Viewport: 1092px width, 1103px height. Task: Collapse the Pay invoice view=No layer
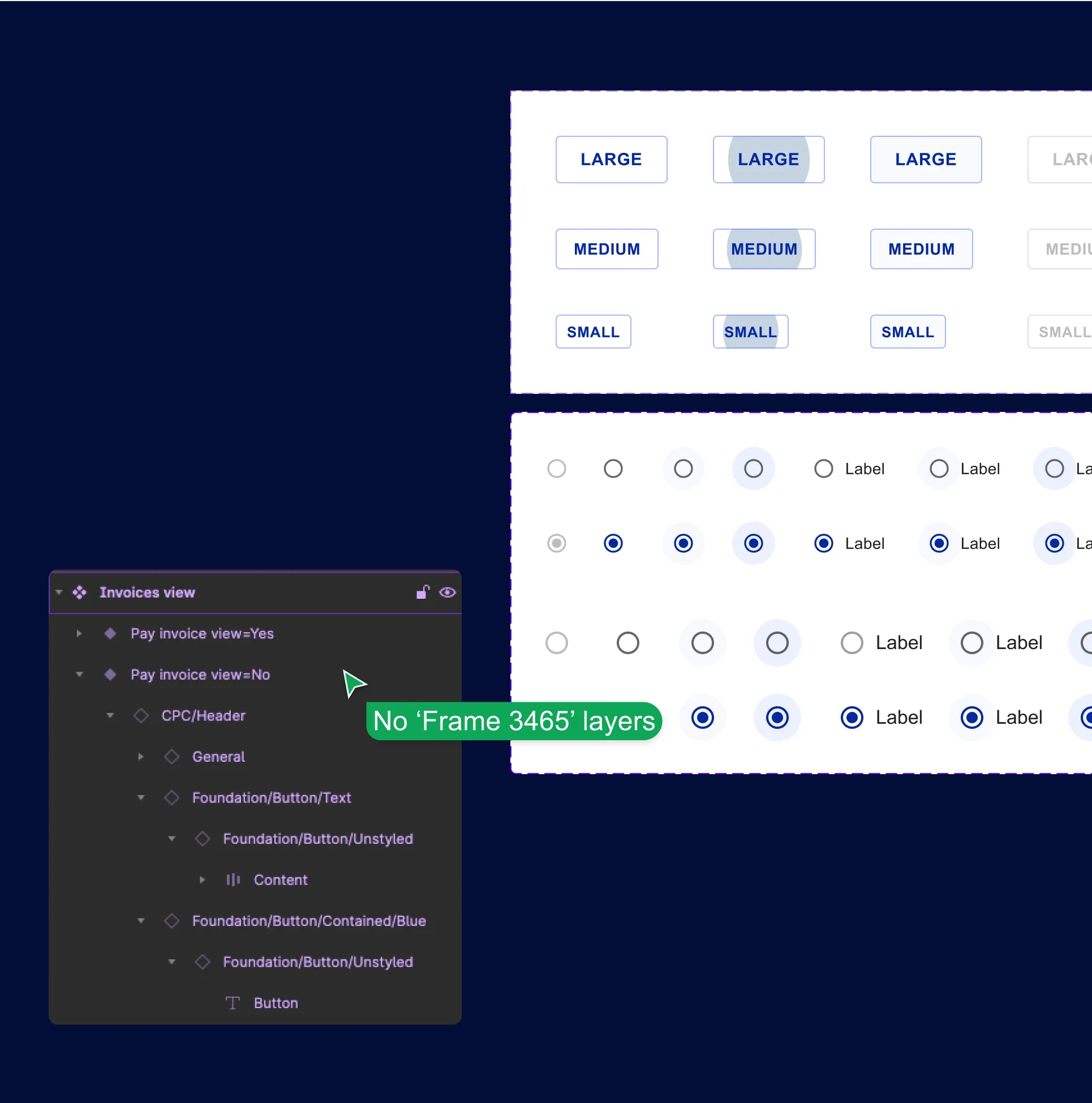(79, 674)
